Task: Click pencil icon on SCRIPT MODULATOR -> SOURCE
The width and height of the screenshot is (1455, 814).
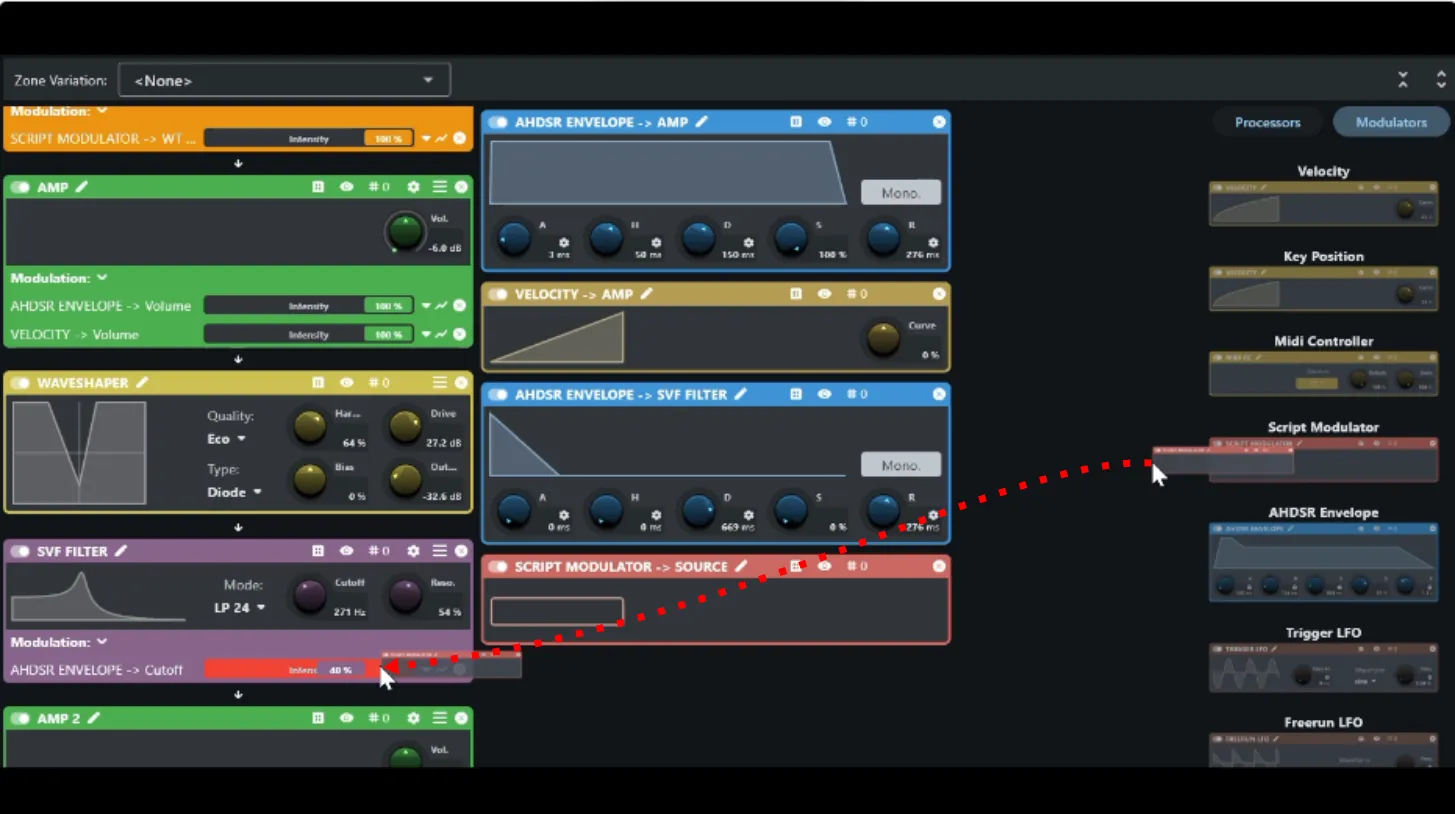Action: [x=741, y=566]
